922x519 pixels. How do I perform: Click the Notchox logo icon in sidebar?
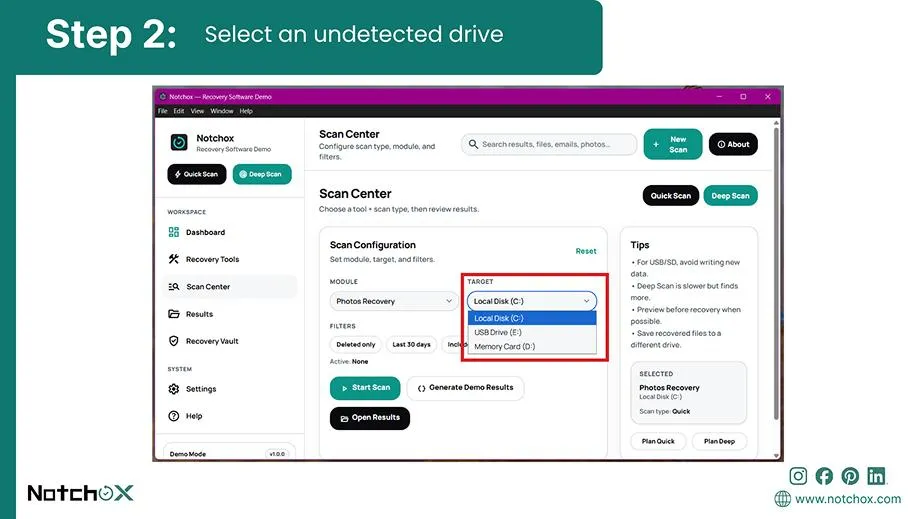tap(179, 142)
